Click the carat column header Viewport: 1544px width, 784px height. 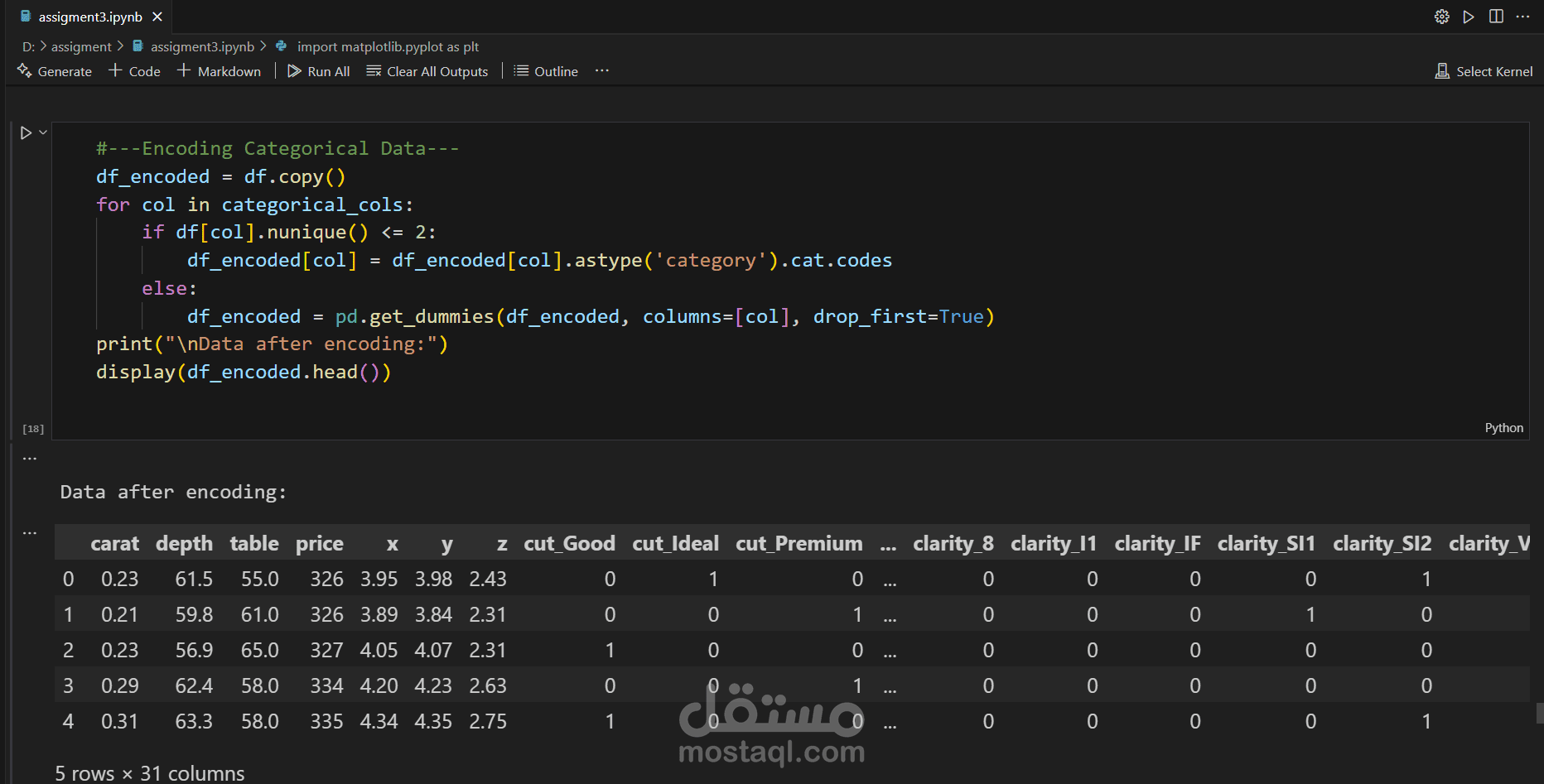click(x=114, y=543)
